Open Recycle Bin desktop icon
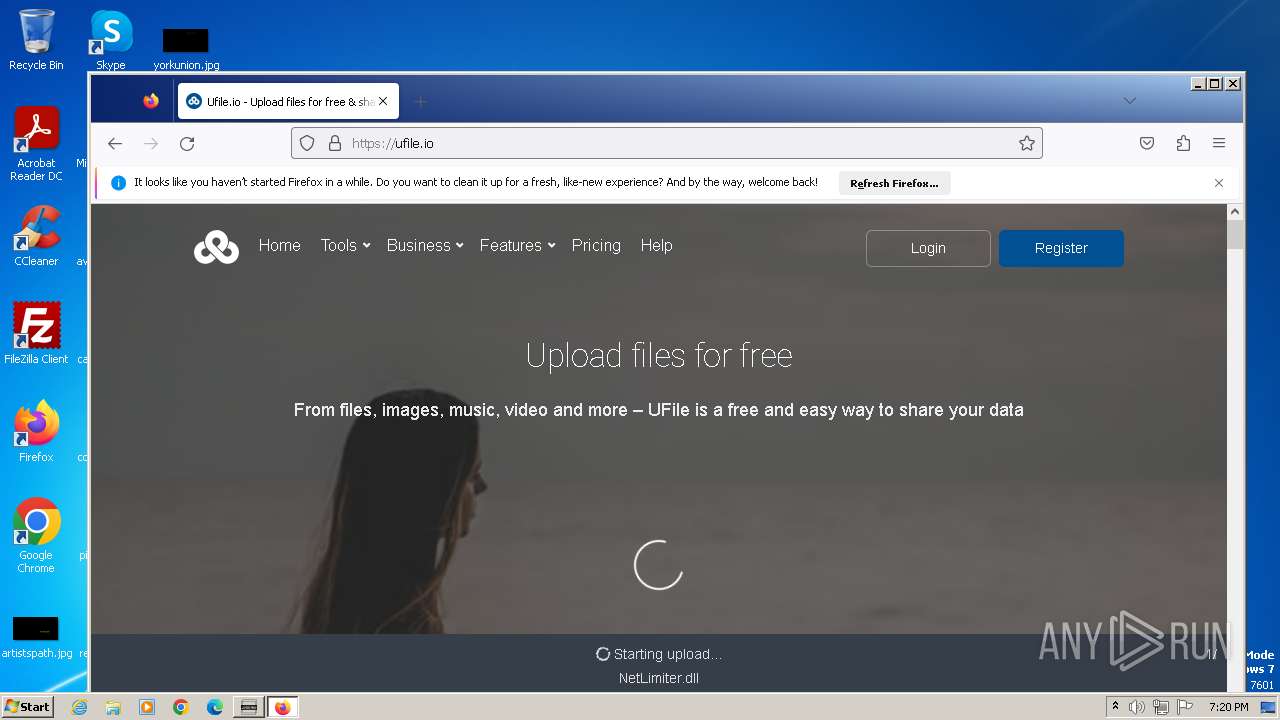The height and width of the screenshot is (720, 1280). 36,40
